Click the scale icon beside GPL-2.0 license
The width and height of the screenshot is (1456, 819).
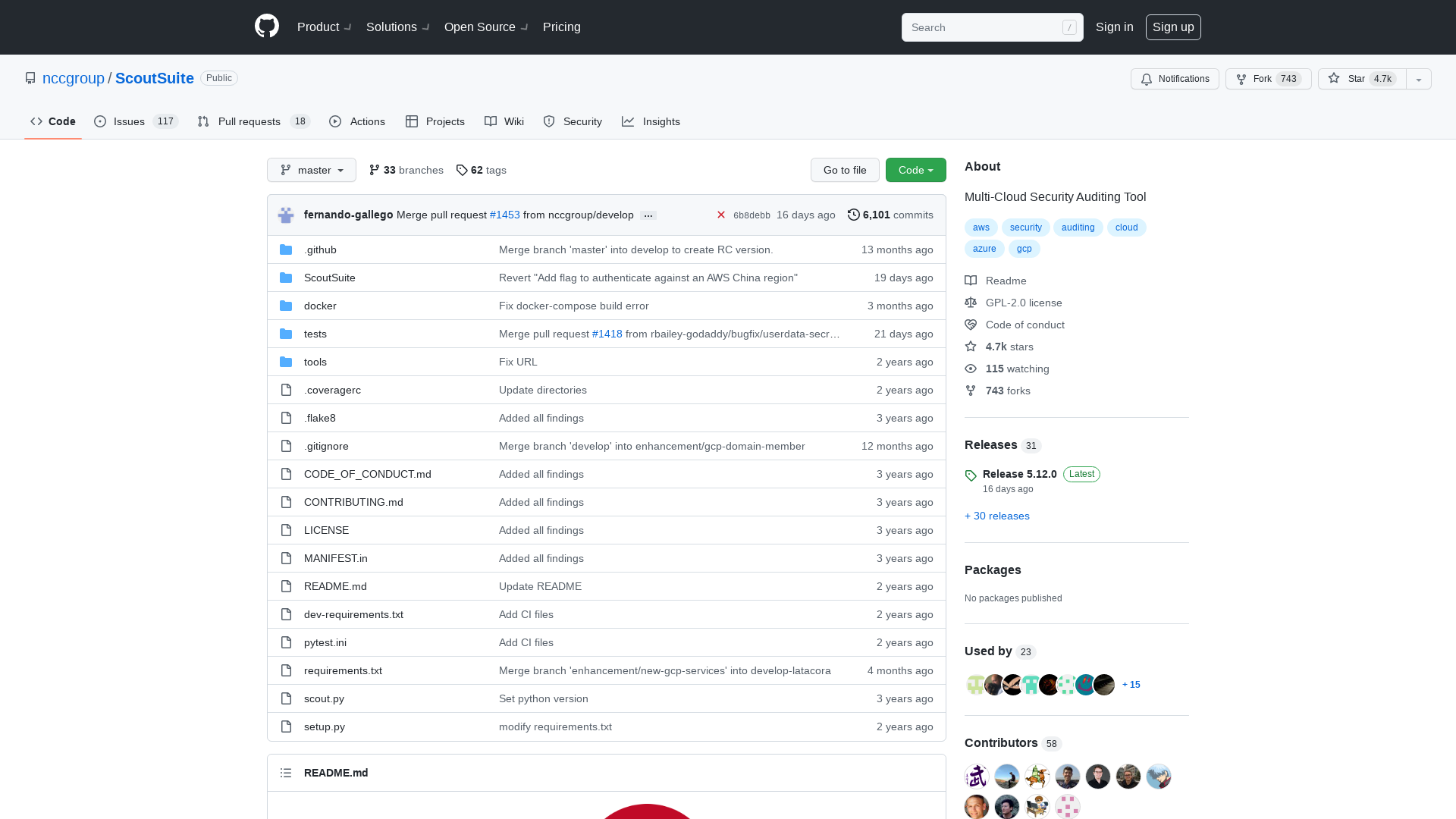(x=971, y=303)
